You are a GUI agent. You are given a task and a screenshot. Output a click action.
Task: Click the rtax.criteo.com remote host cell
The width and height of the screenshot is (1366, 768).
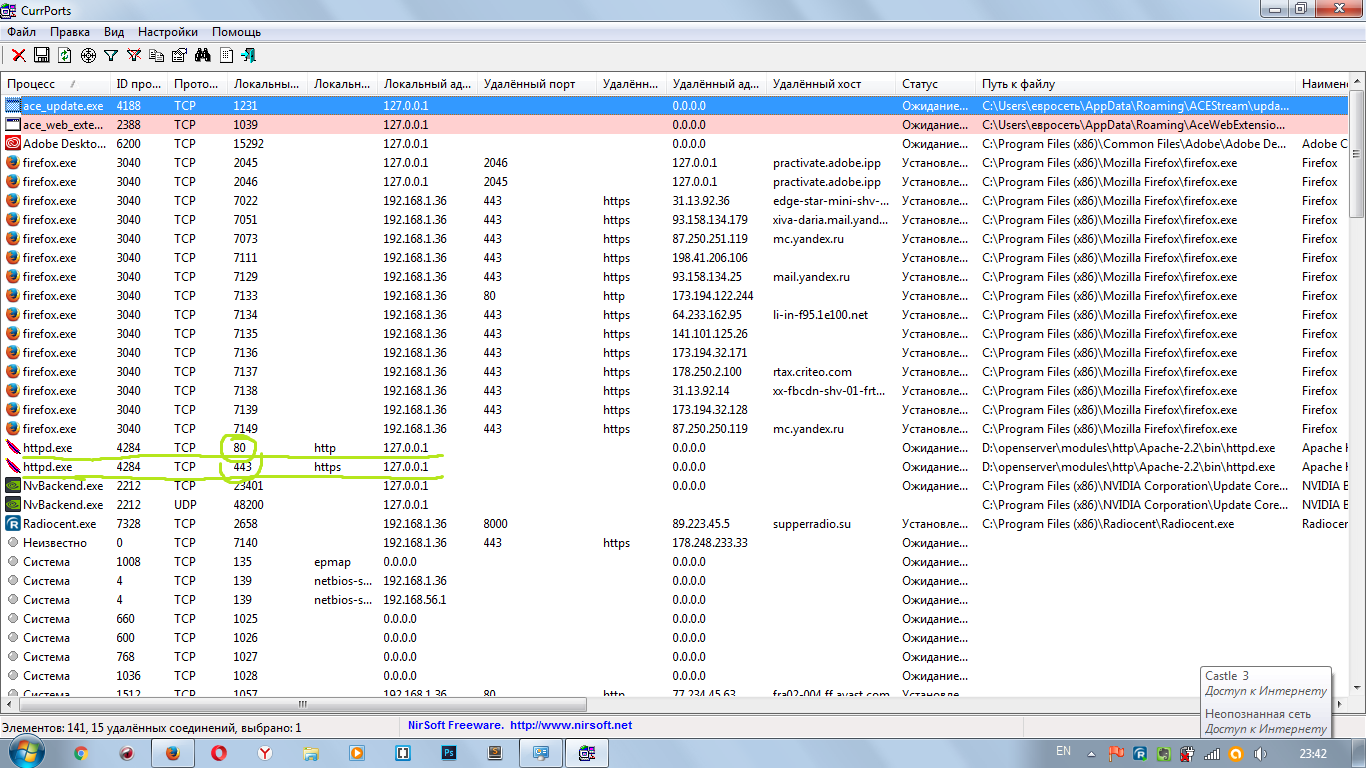pos(812,371)
